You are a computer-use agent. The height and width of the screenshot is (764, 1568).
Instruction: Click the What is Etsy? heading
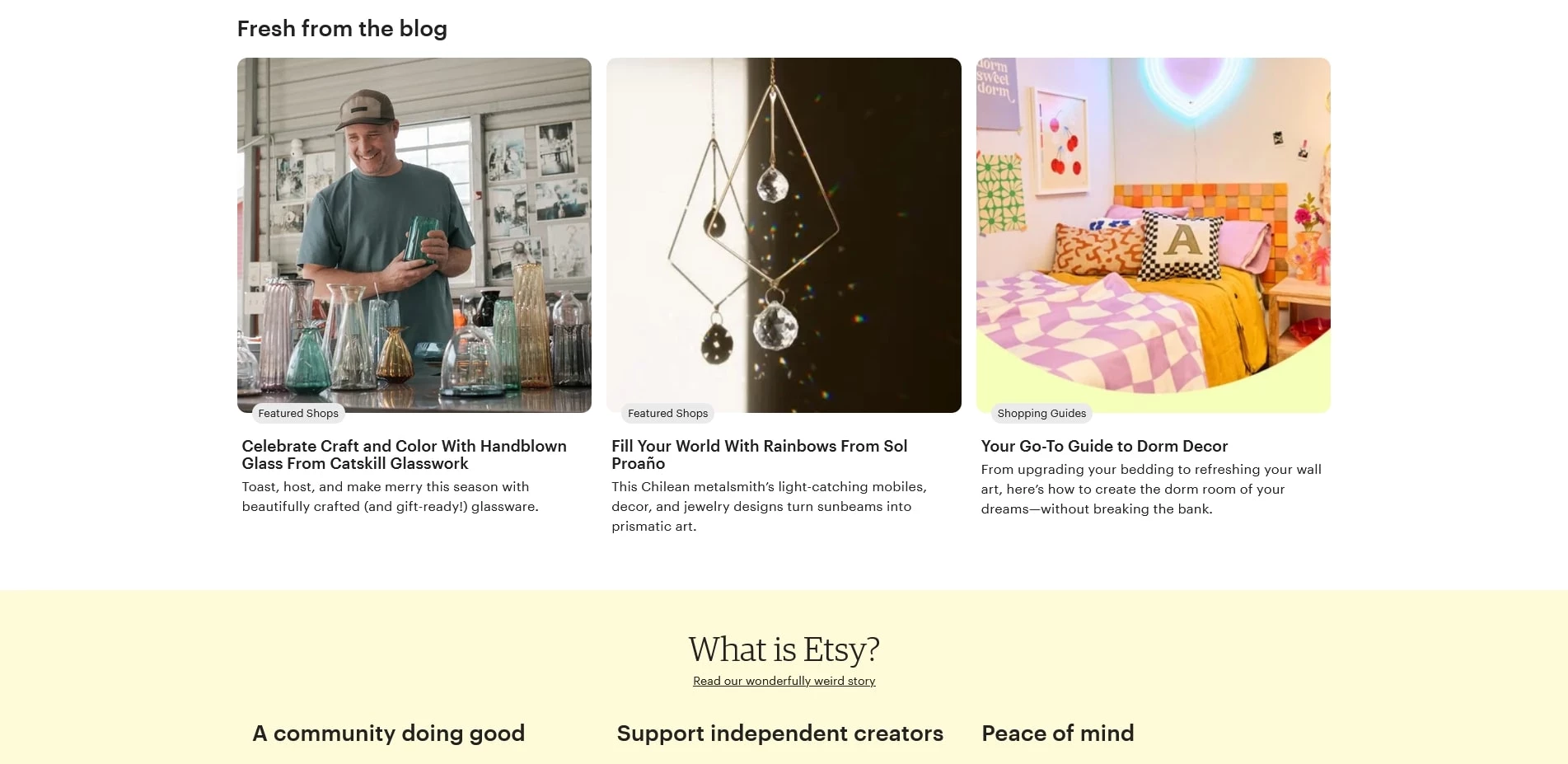(784, 649)
